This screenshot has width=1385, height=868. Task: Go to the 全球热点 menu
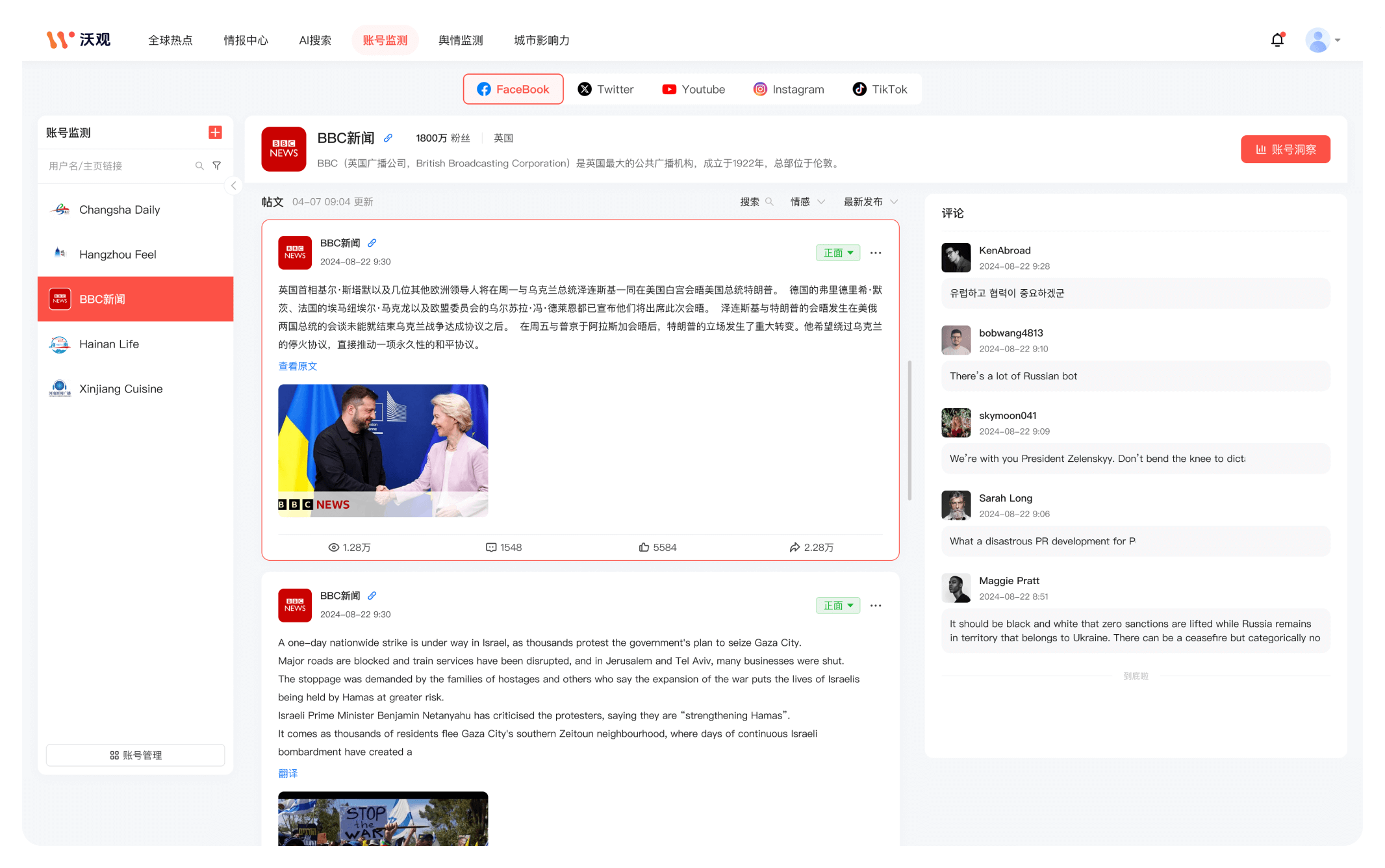point(170,40)
